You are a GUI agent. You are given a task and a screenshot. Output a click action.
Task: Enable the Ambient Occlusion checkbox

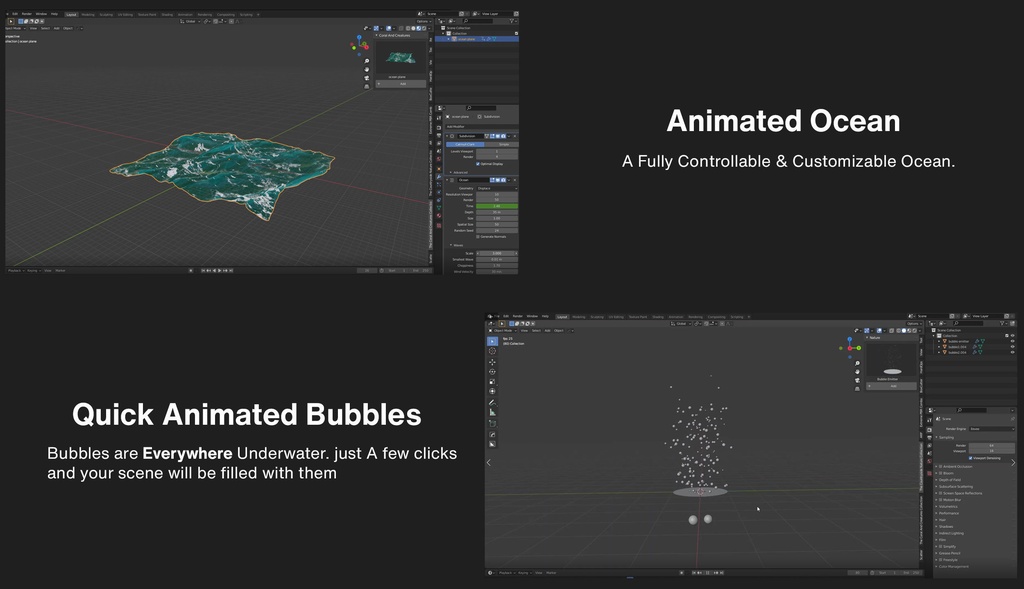click(940, 466)
